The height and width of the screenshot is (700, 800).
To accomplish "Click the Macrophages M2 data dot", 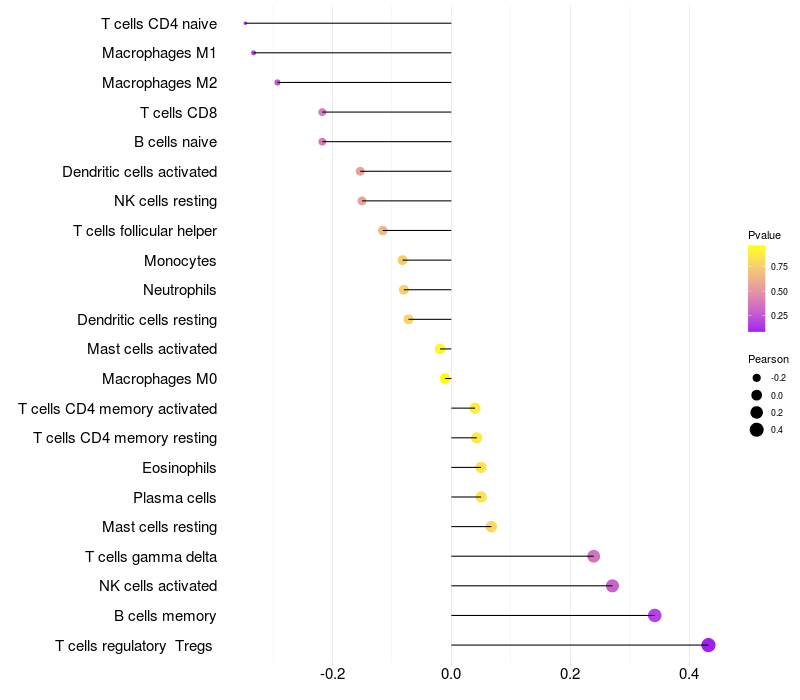I will tap(277, 82).
